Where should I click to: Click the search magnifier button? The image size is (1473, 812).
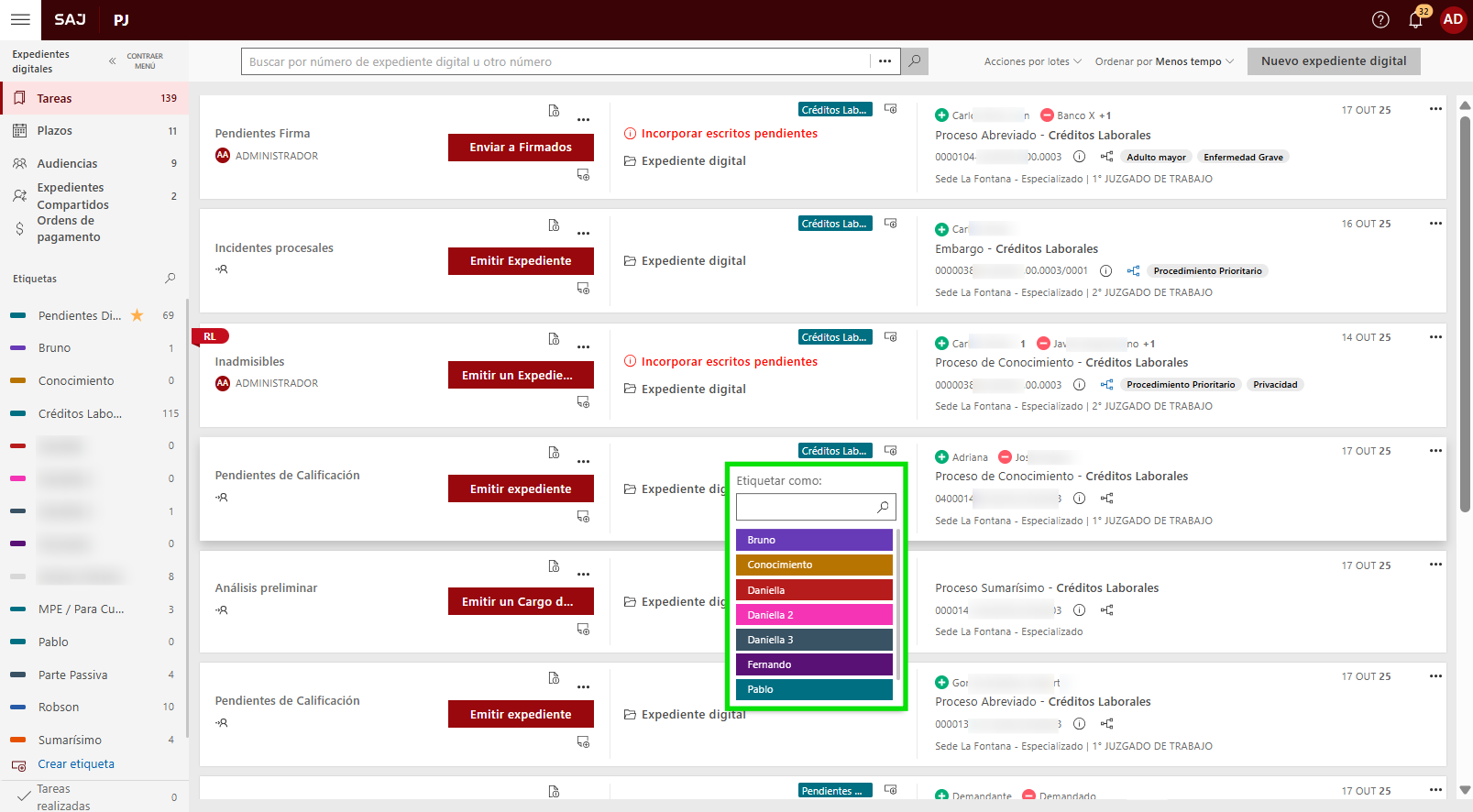914,61
